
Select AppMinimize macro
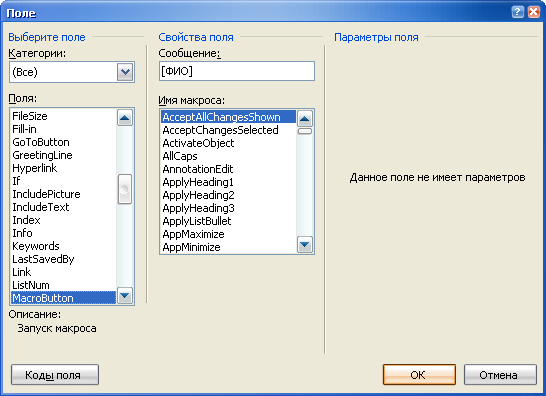pos(228,247)
